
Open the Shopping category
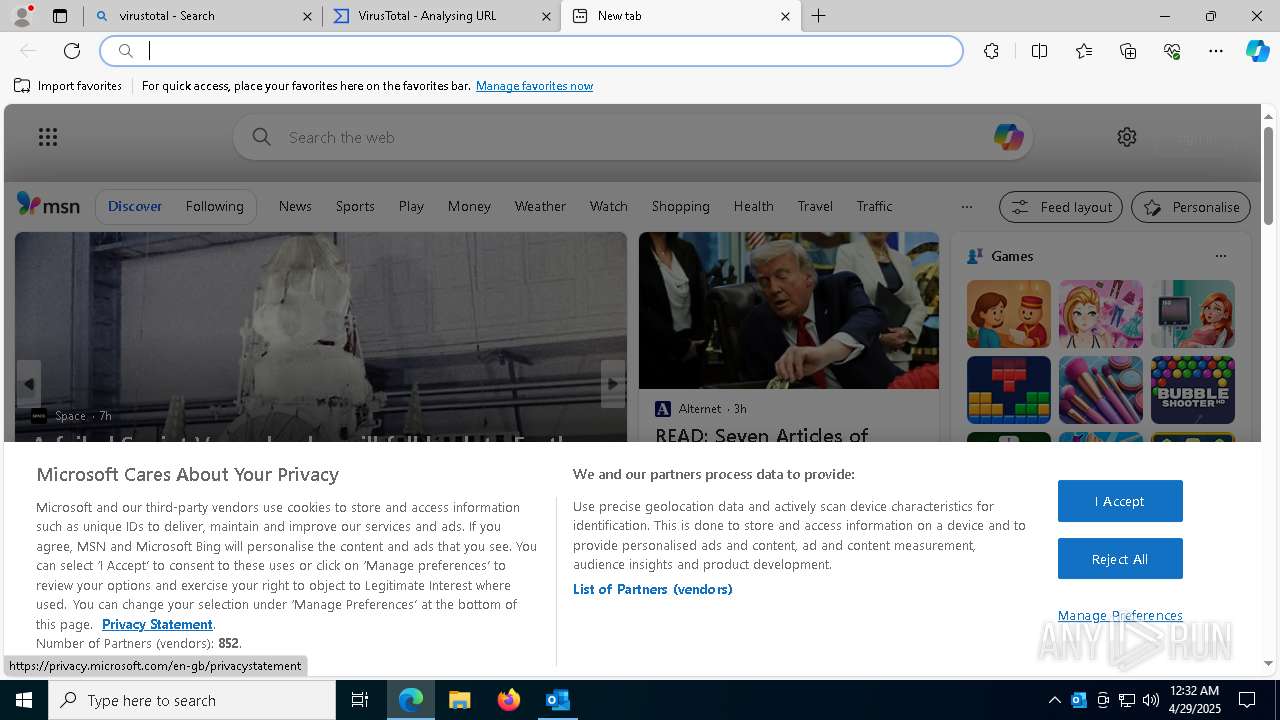[680, 206]
